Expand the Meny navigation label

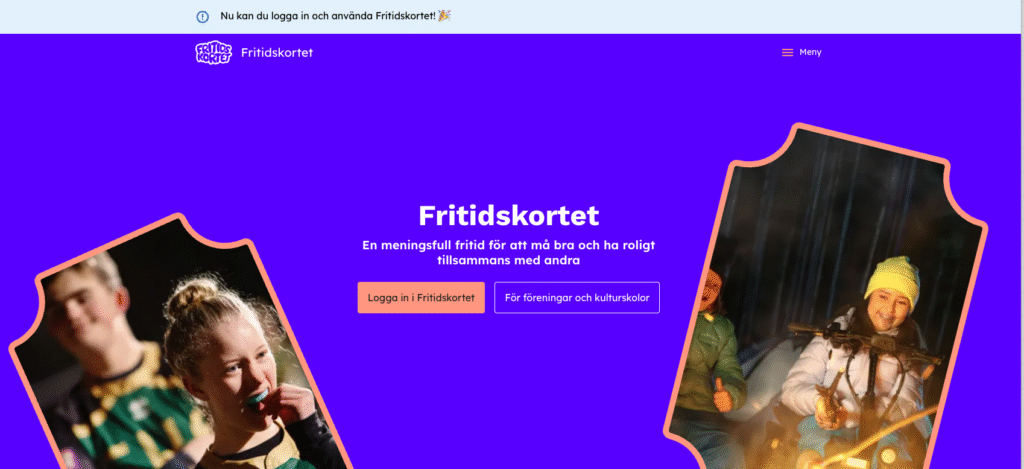click(x=810, y=52)
